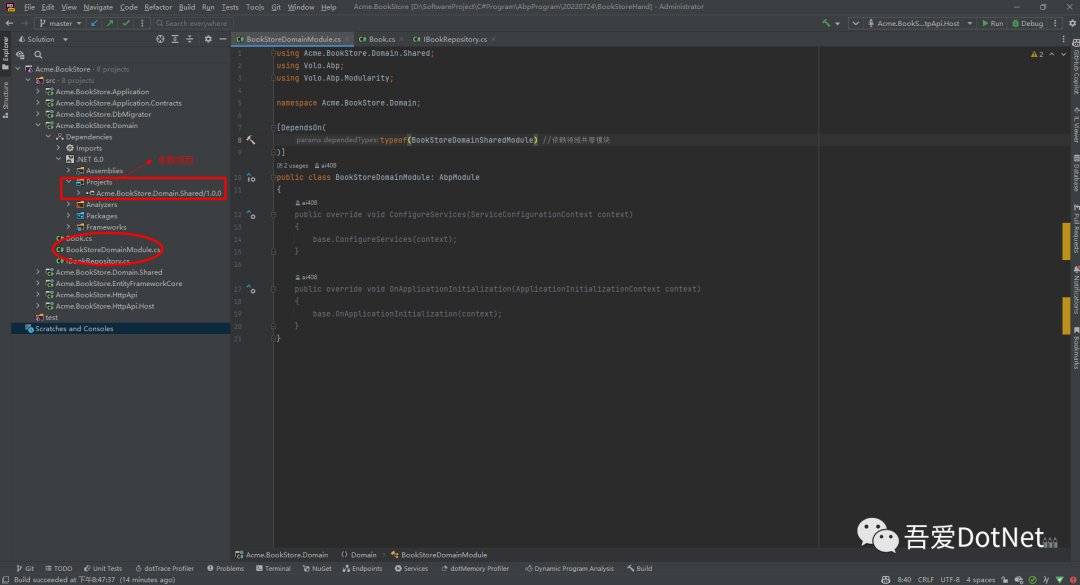The width and height of the screenshot is (1080, 585).
Task: Open more run actions menu
Action: pos(1055,23)
